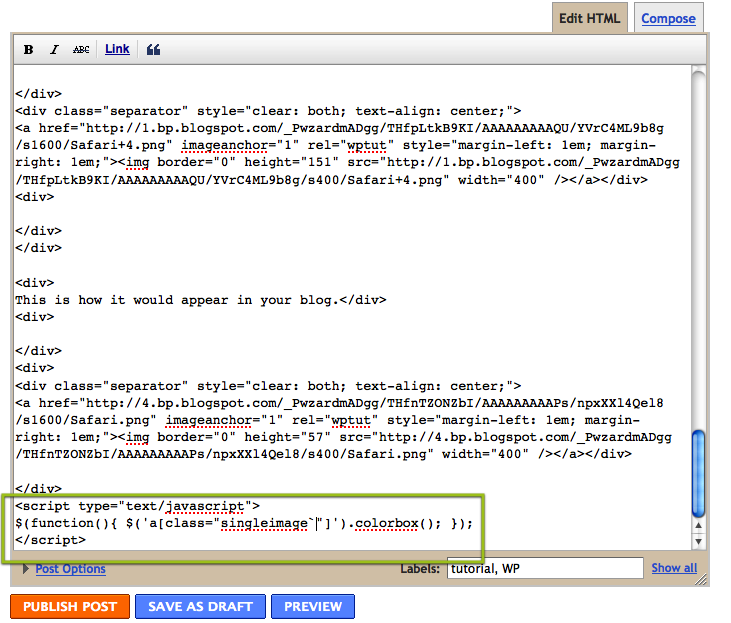731x623 pixels.
Task: Click the editor resize grip corner
Action: (x=701, y=579)
